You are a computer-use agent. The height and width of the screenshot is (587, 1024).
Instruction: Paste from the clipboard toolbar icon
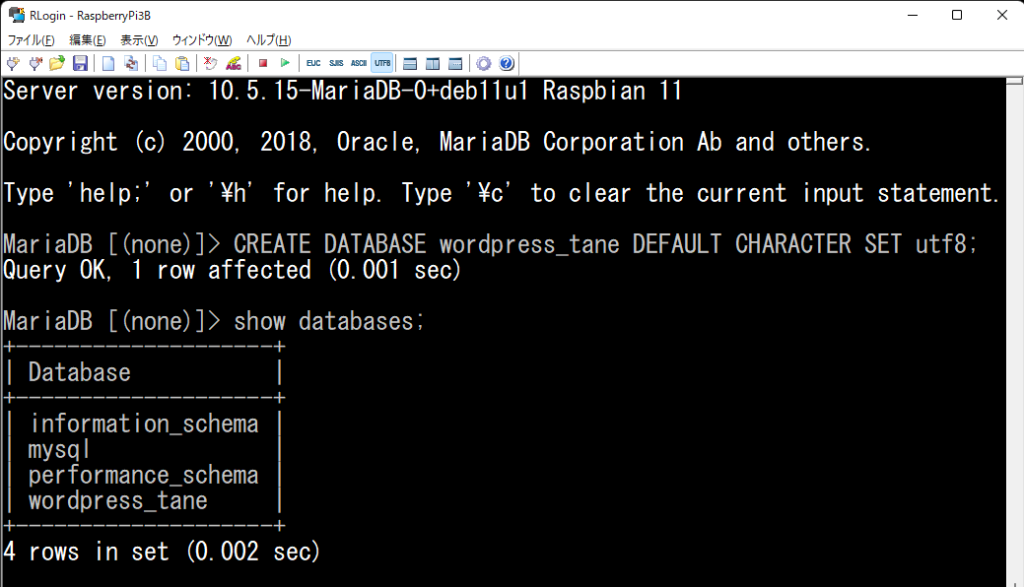click(183, 63)
